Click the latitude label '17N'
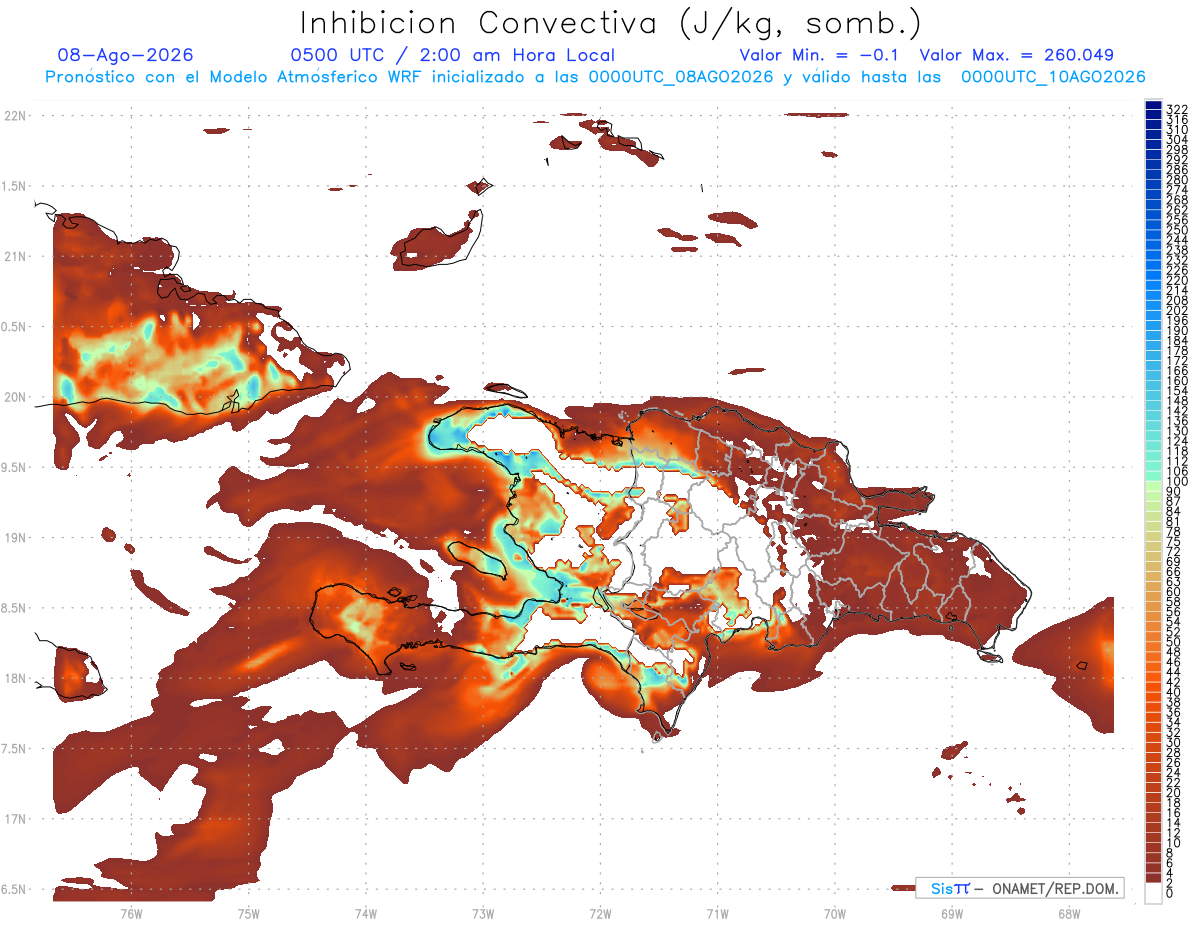The width and height of the screenshot is (1200, 927). tap(15, 819)
